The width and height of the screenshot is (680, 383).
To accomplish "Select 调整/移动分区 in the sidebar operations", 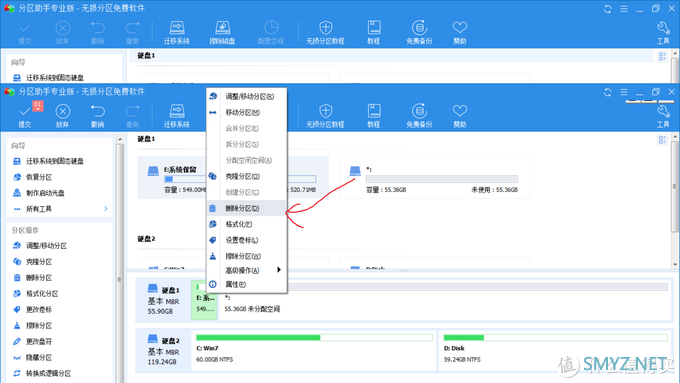I will (46, 246).
